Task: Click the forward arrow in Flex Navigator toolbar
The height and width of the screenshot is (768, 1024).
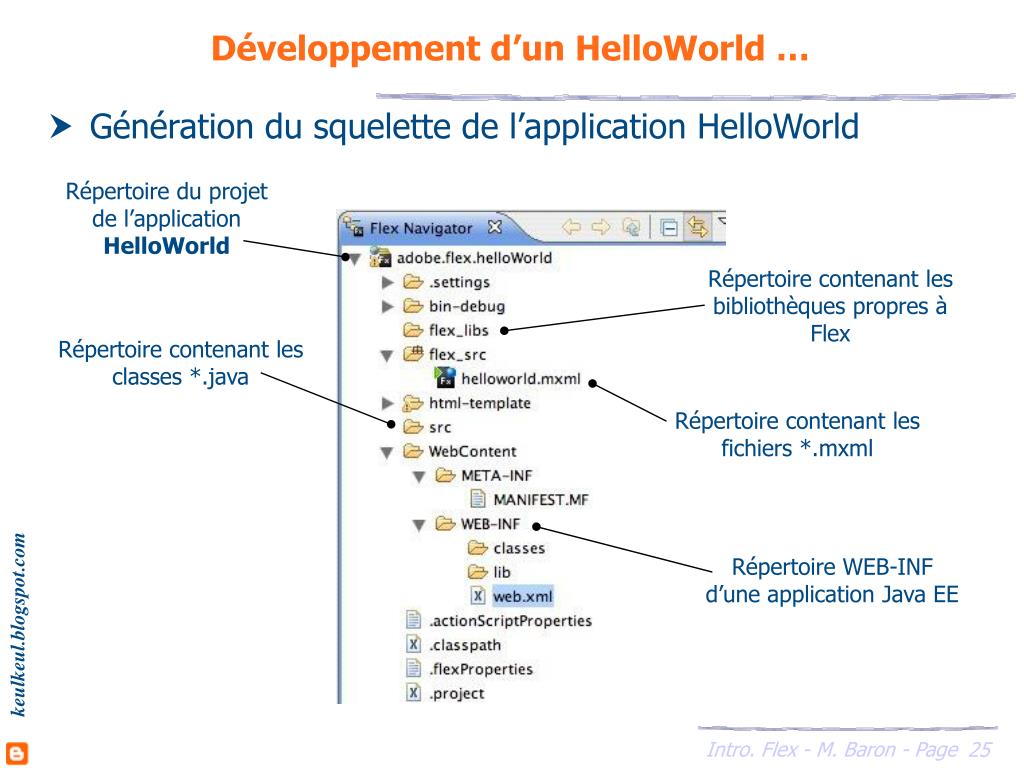Action: [x=601, y=227]
